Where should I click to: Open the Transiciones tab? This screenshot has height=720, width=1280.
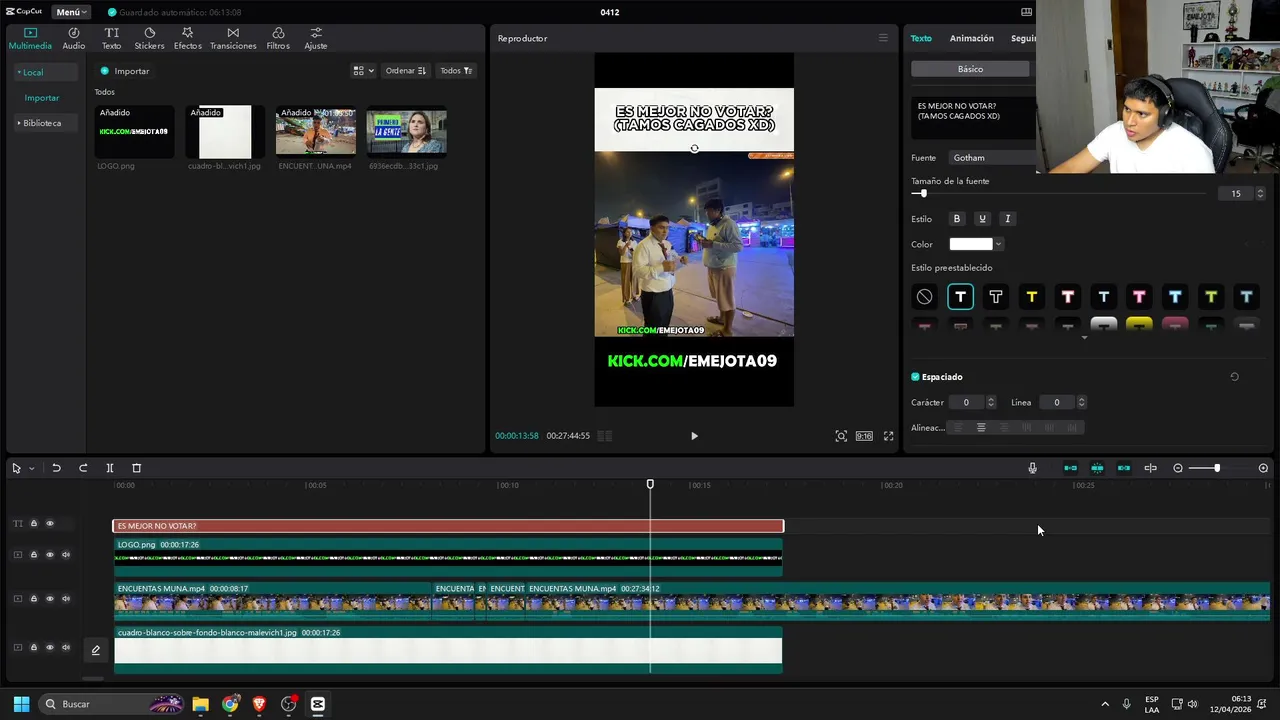point(233,38)
